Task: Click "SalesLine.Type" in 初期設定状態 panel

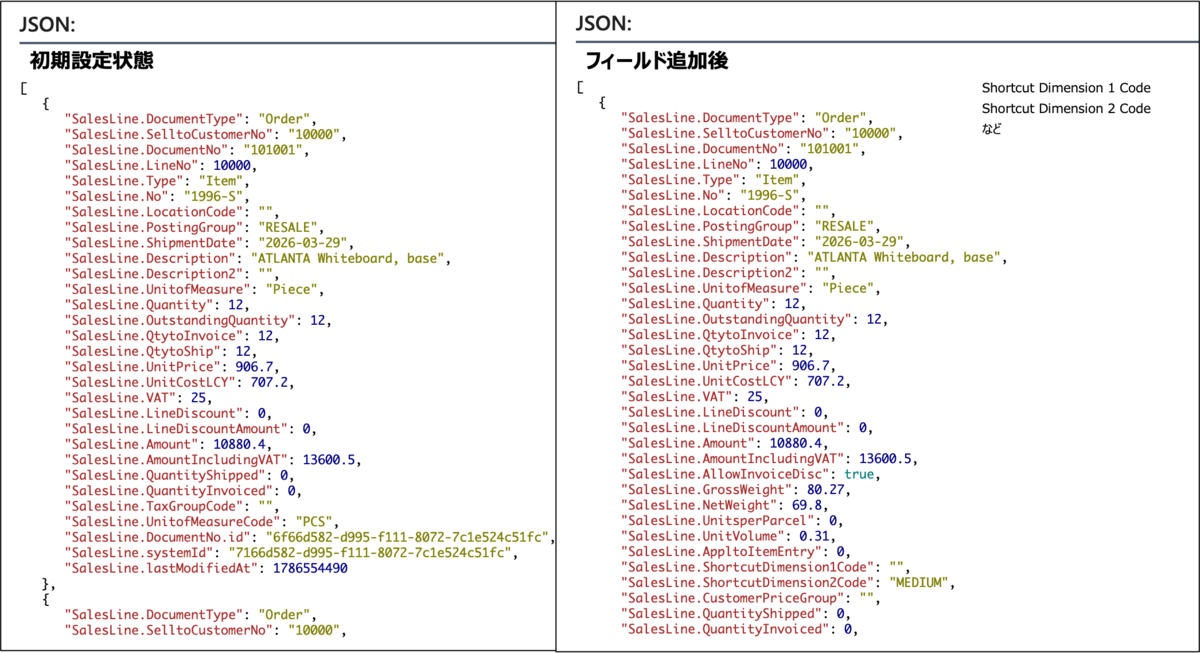Action: point(125,180)
